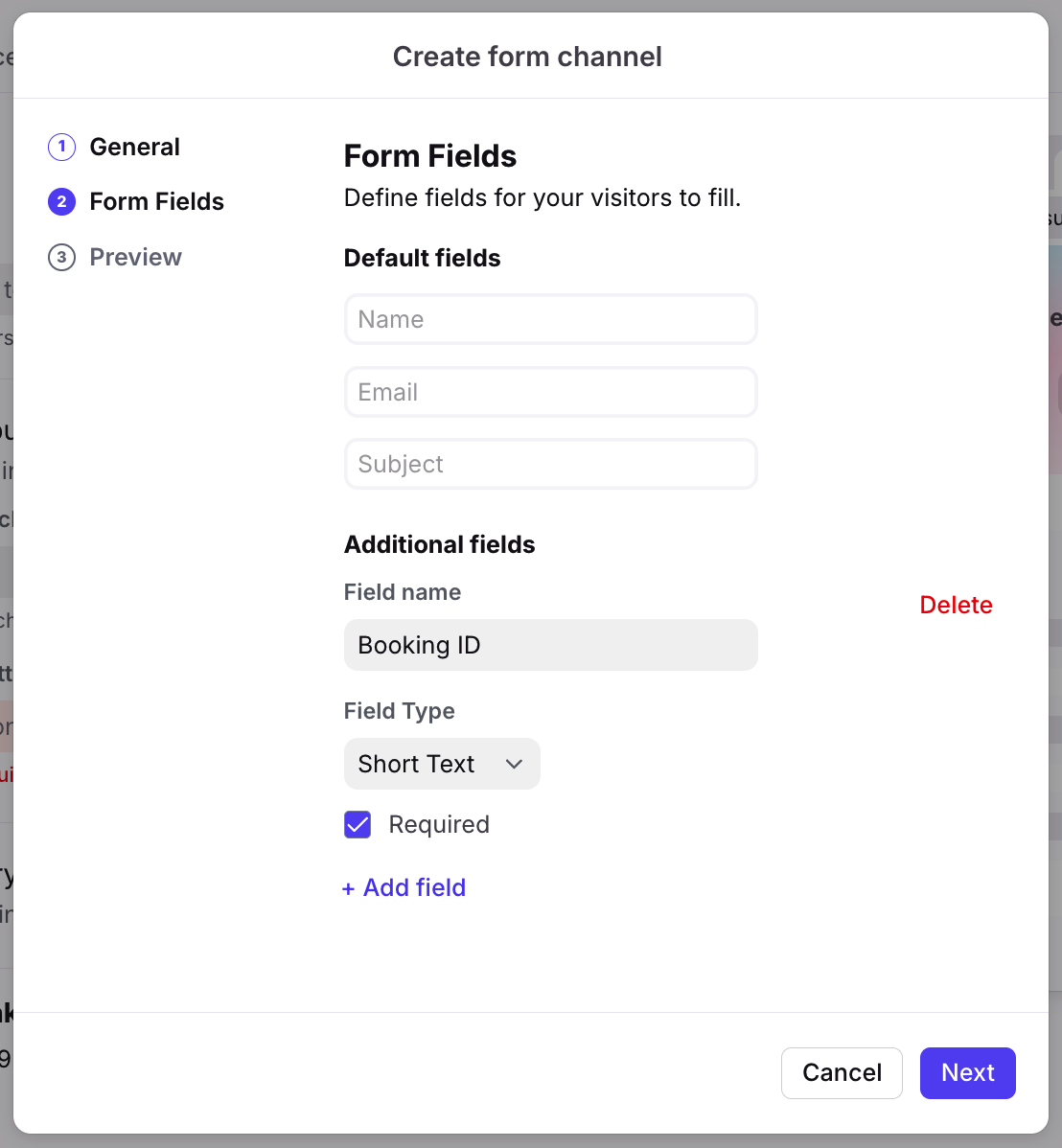This screenshot has width=1062, height=1148.
Task: Jump to the Preview step
Action: [x=135, y=257]
